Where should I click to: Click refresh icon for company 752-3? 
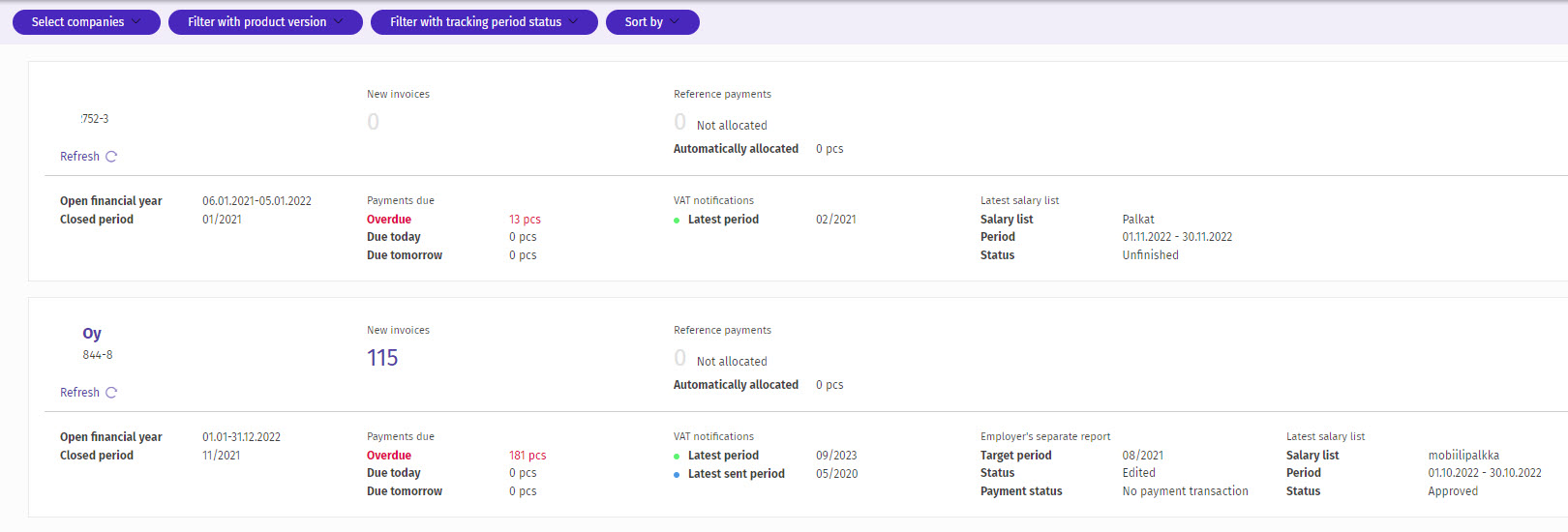click(111, 157)
